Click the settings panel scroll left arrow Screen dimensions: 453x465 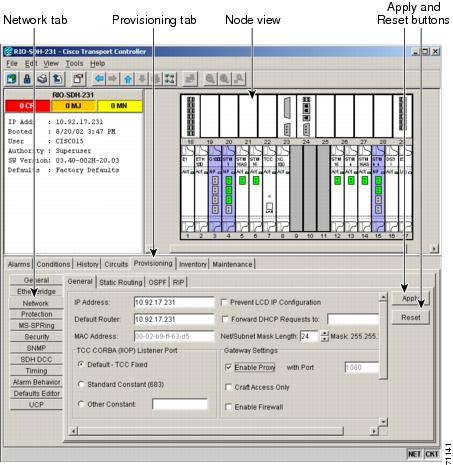click(73, 431)
